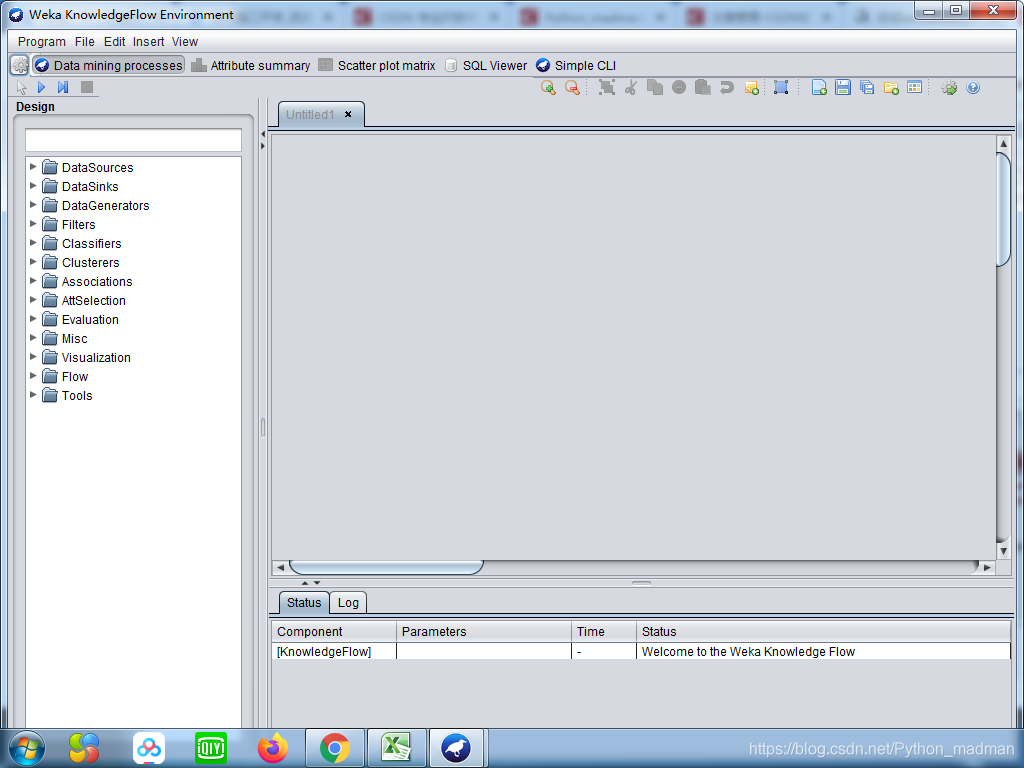Switch to the Status tab
This screenshot has height=768, width=1024.
tap(304, 603)
